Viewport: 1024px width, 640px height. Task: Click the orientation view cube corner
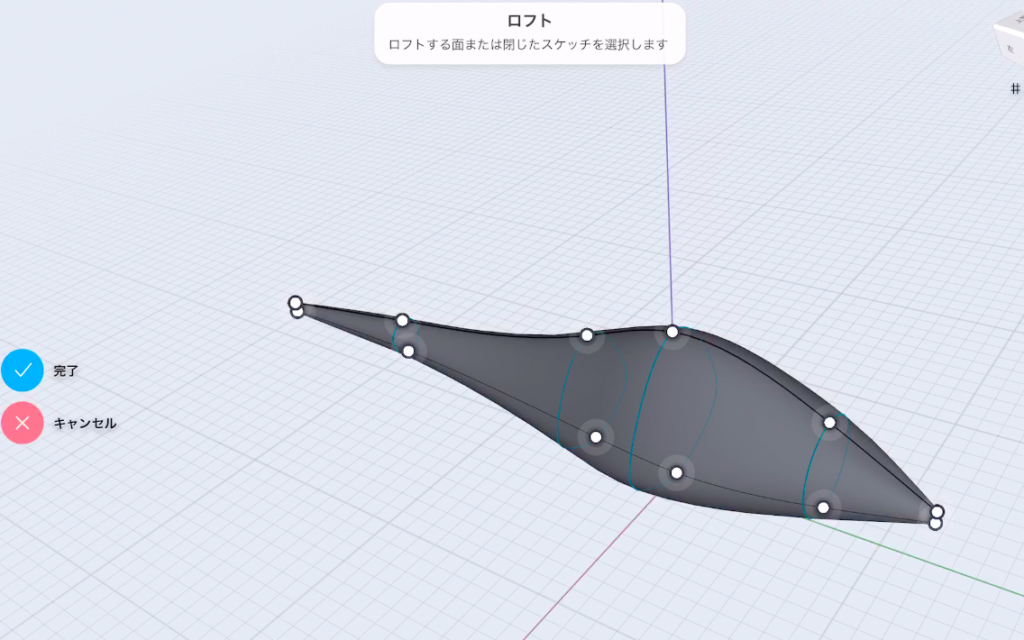(x=1010, y=39)
